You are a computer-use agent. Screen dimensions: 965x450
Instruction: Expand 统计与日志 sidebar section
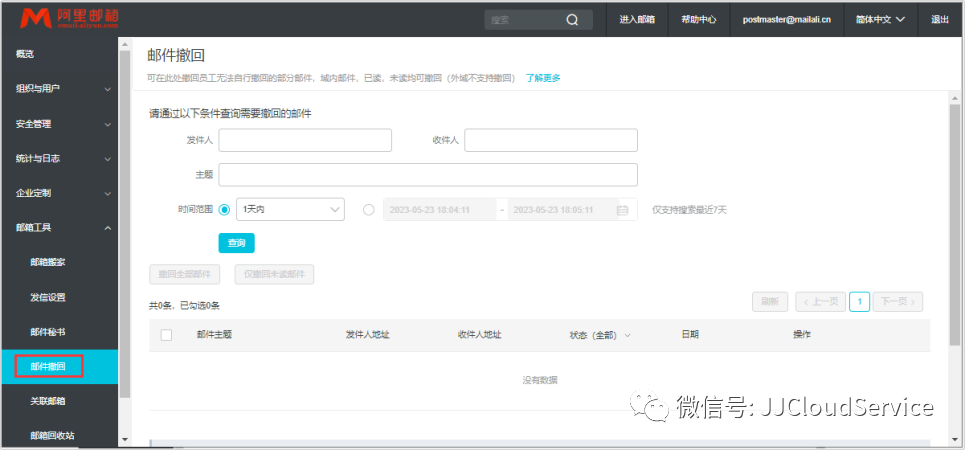point(58,158)
